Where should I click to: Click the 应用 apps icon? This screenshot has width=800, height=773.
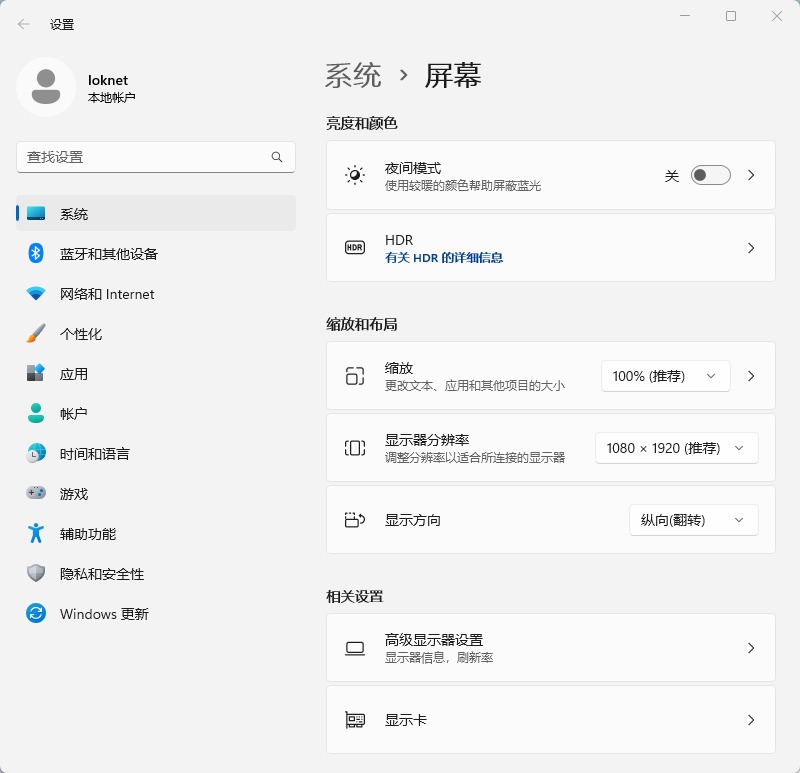(36, 373)
